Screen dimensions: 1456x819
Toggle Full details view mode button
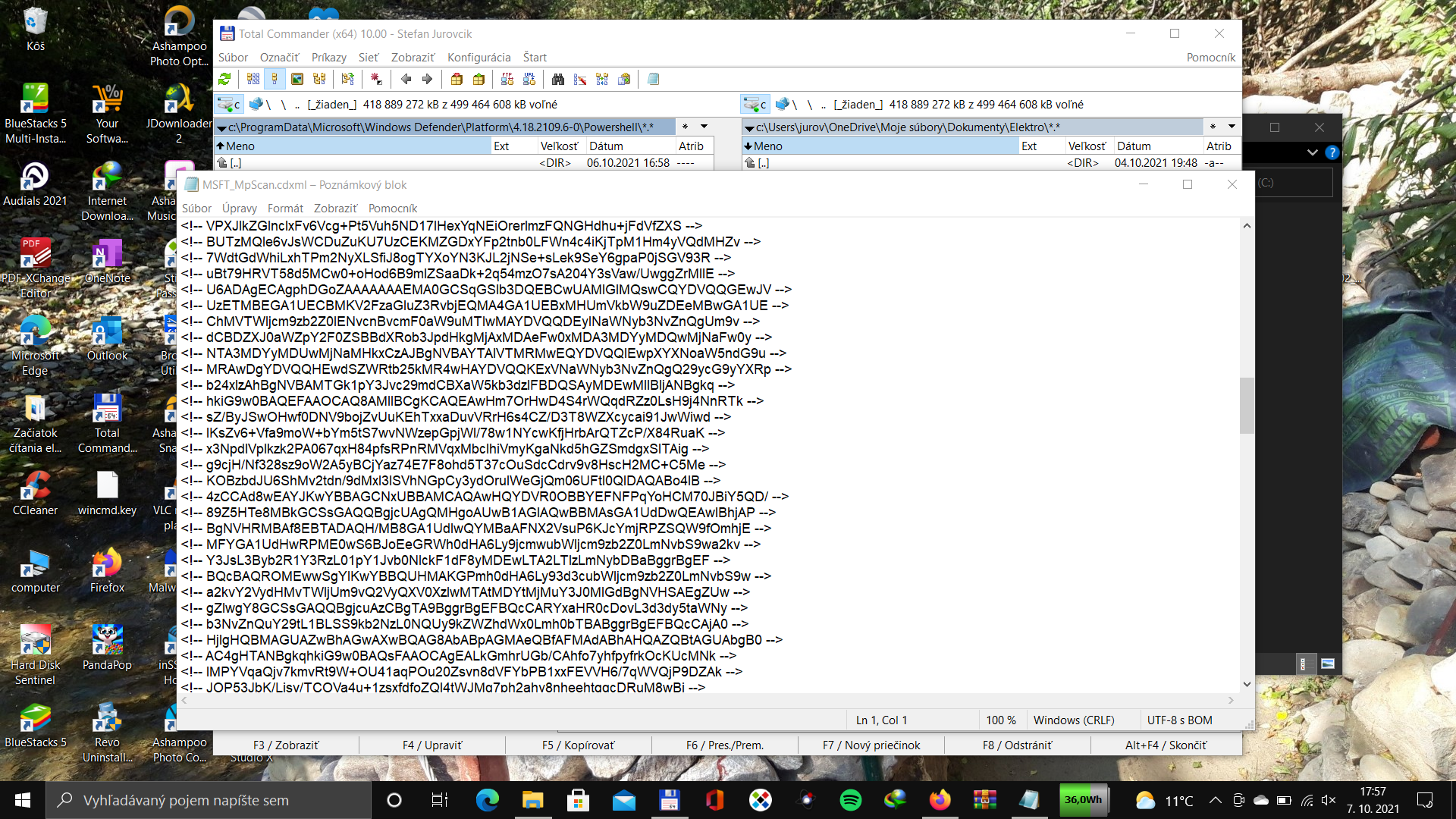coord(275,79)
